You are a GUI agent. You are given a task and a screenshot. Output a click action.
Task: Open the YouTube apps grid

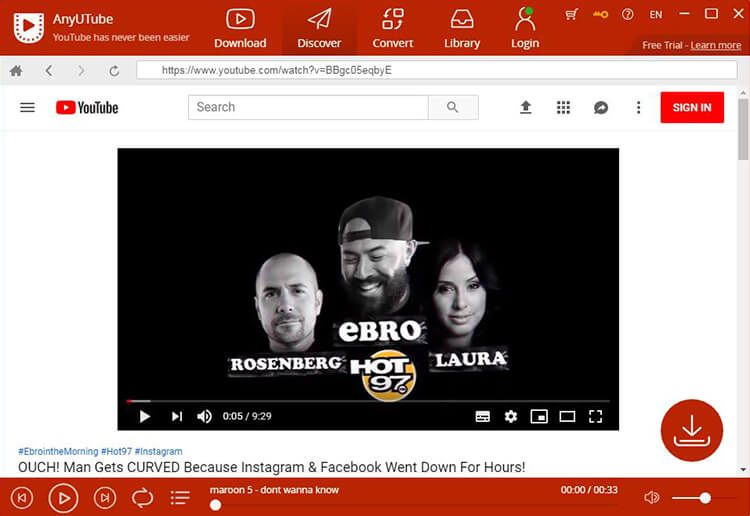tap(563, 107)
